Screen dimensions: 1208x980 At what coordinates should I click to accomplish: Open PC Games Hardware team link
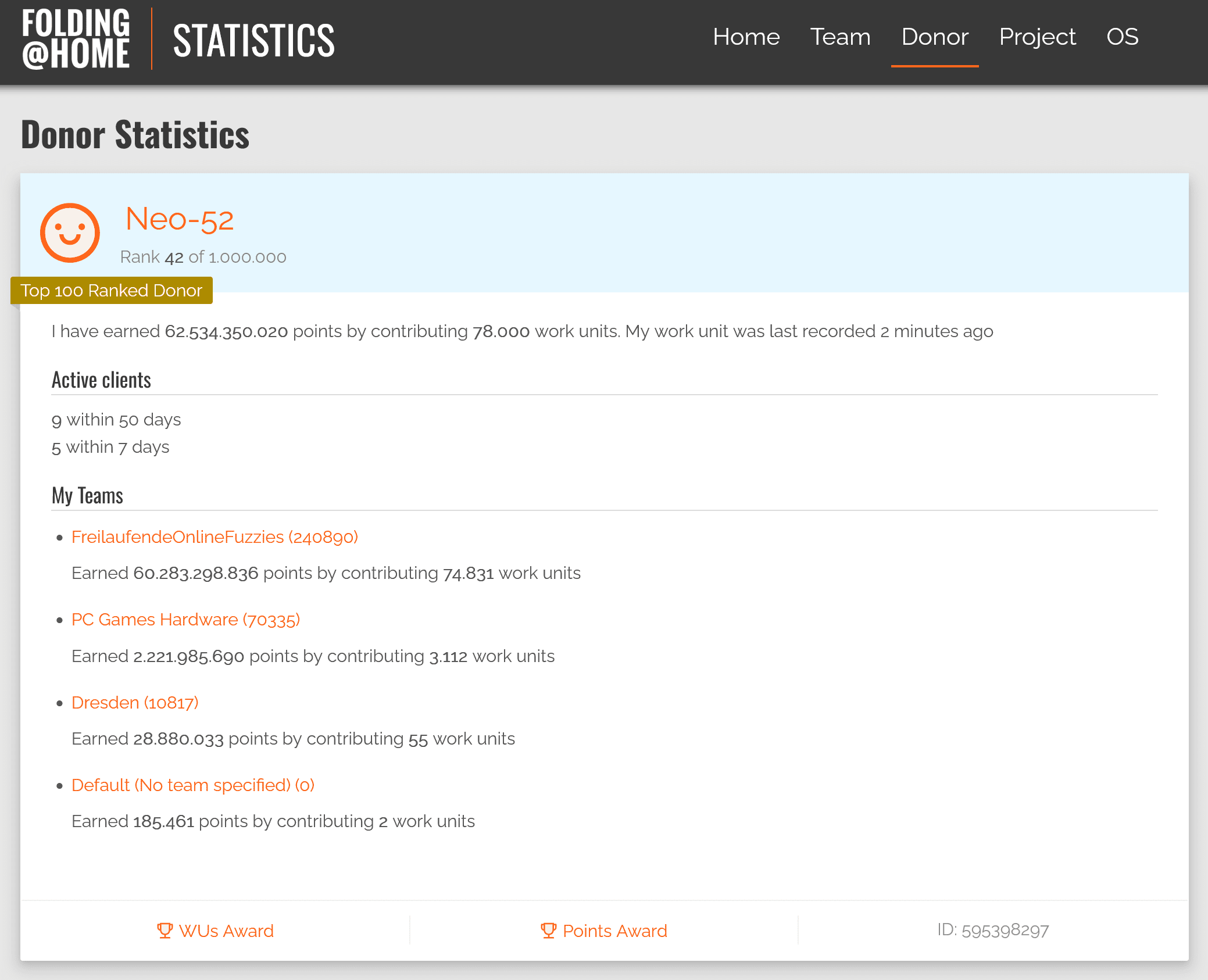(185, 620)
